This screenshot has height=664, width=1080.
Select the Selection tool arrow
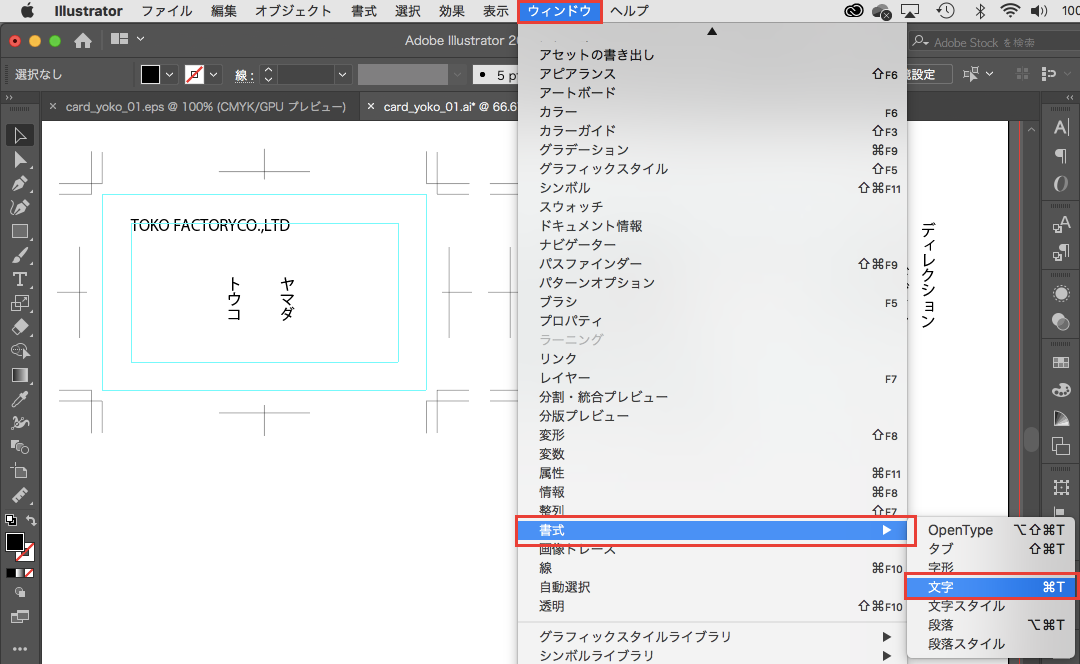[x=19, y=135]
